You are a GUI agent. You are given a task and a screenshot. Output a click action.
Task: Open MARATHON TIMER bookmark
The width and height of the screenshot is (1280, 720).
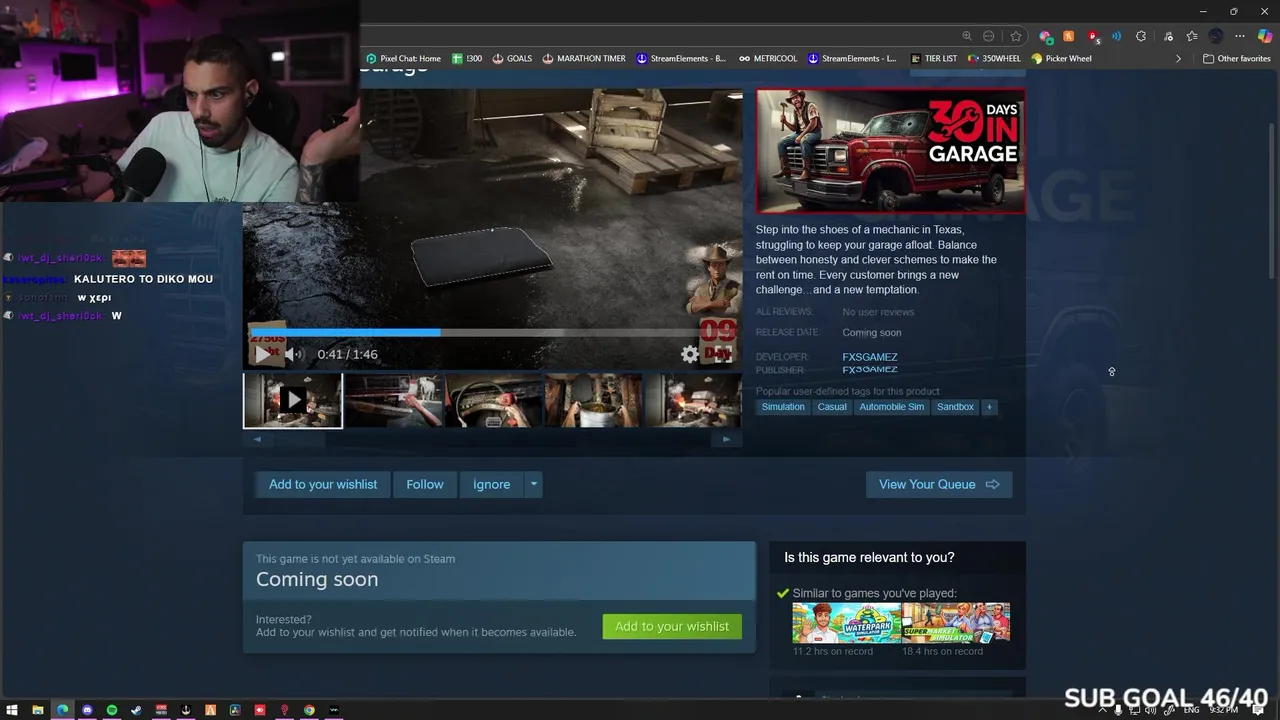pyautogui.click(x=584, y=58)
